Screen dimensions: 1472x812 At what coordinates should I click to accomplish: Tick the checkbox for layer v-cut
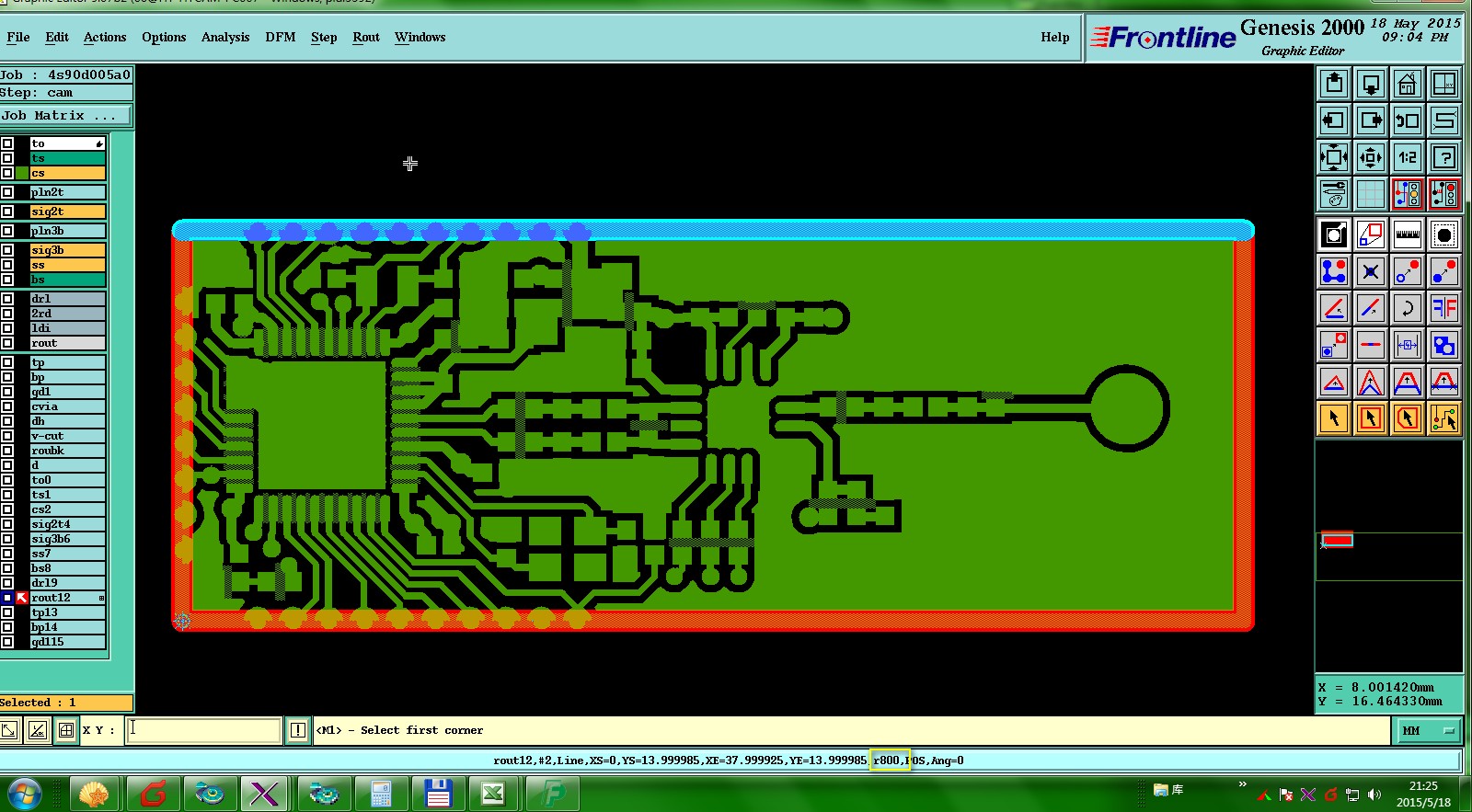pyautogui.click(x=7, y=436)
